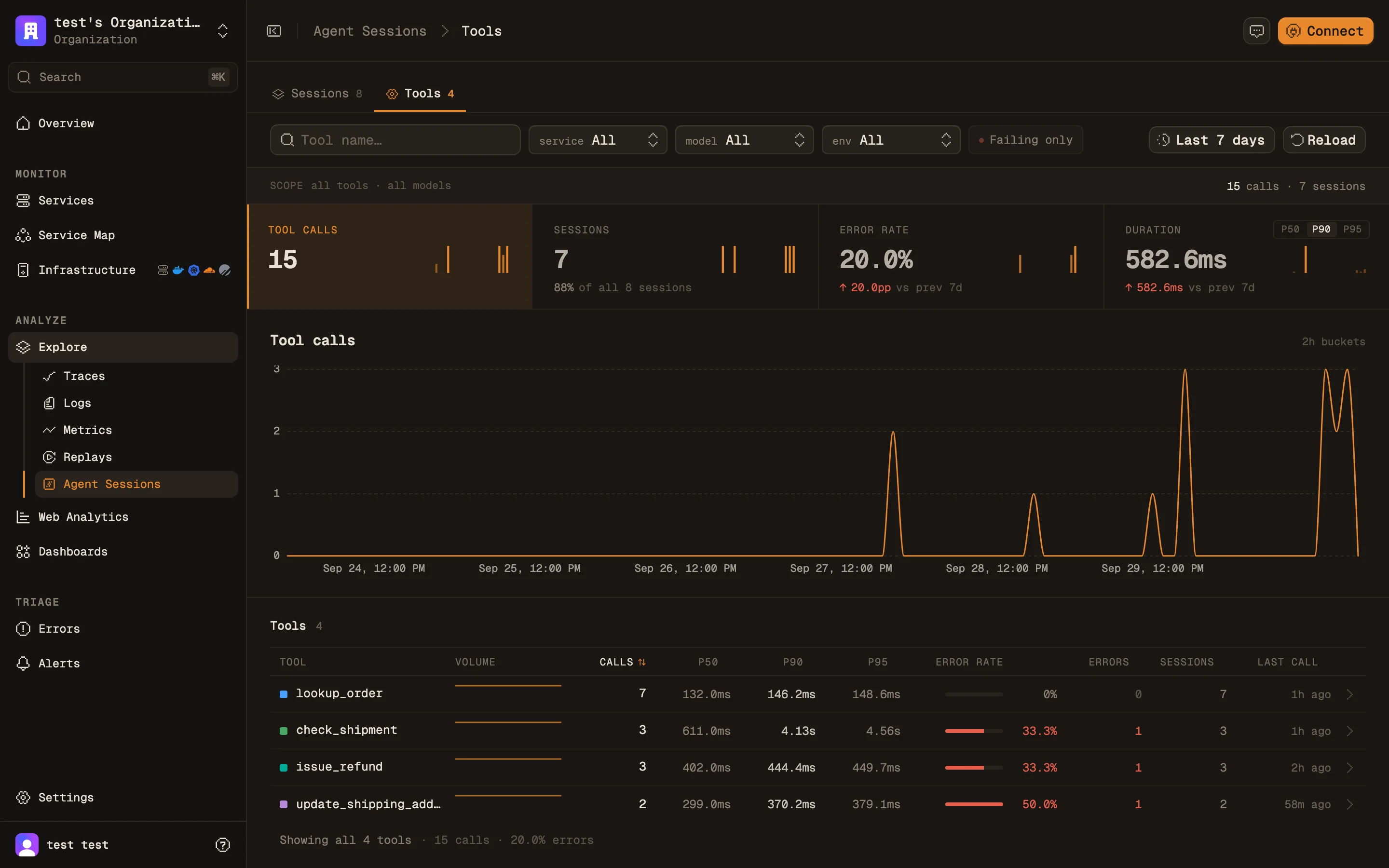Click the issue_refund tool name

(x=339, y=767)
